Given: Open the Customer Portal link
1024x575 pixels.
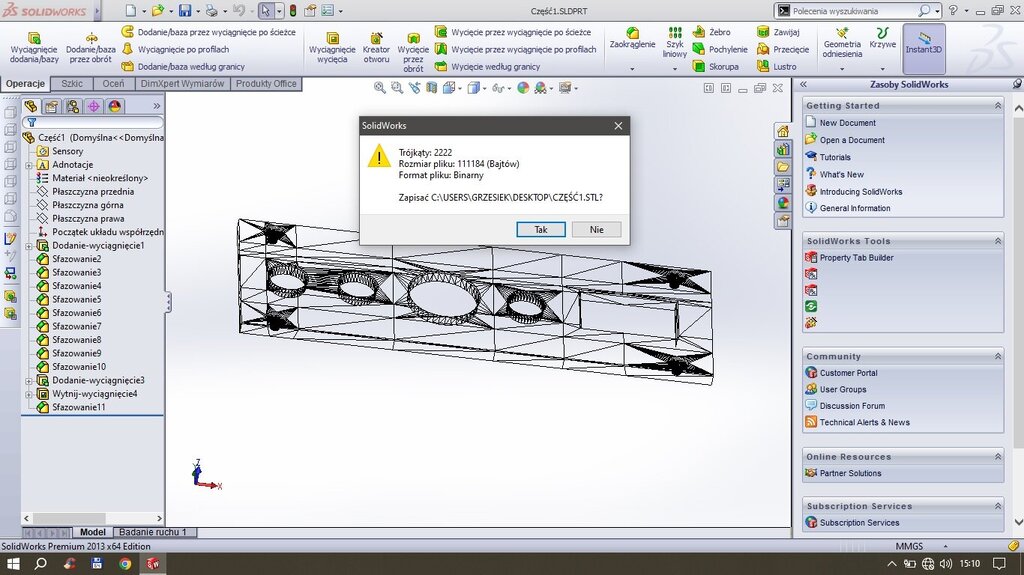Looking at the screenshot, I should tap(851, 373).
